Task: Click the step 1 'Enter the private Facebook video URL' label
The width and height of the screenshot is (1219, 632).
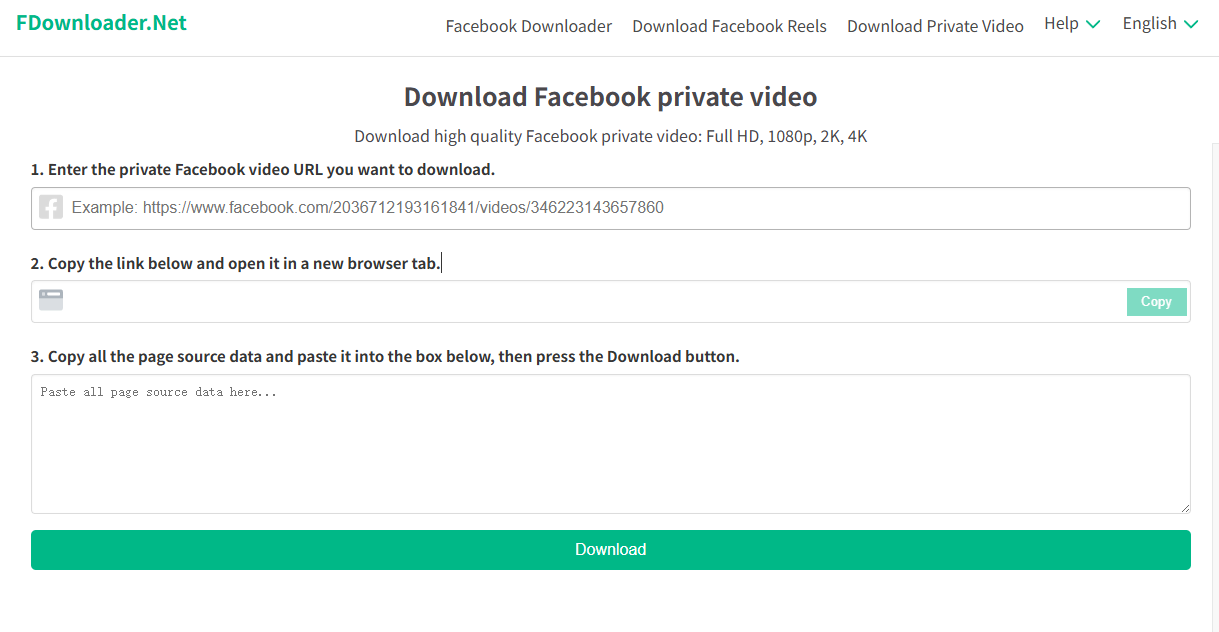Action: pos(263,170)
